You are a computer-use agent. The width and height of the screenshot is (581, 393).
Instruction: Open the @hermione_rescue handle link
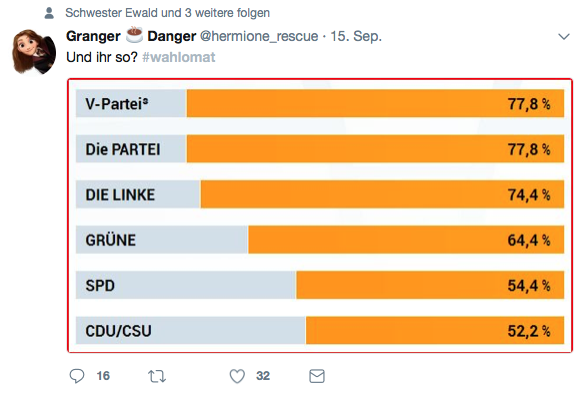click(259, 36)
